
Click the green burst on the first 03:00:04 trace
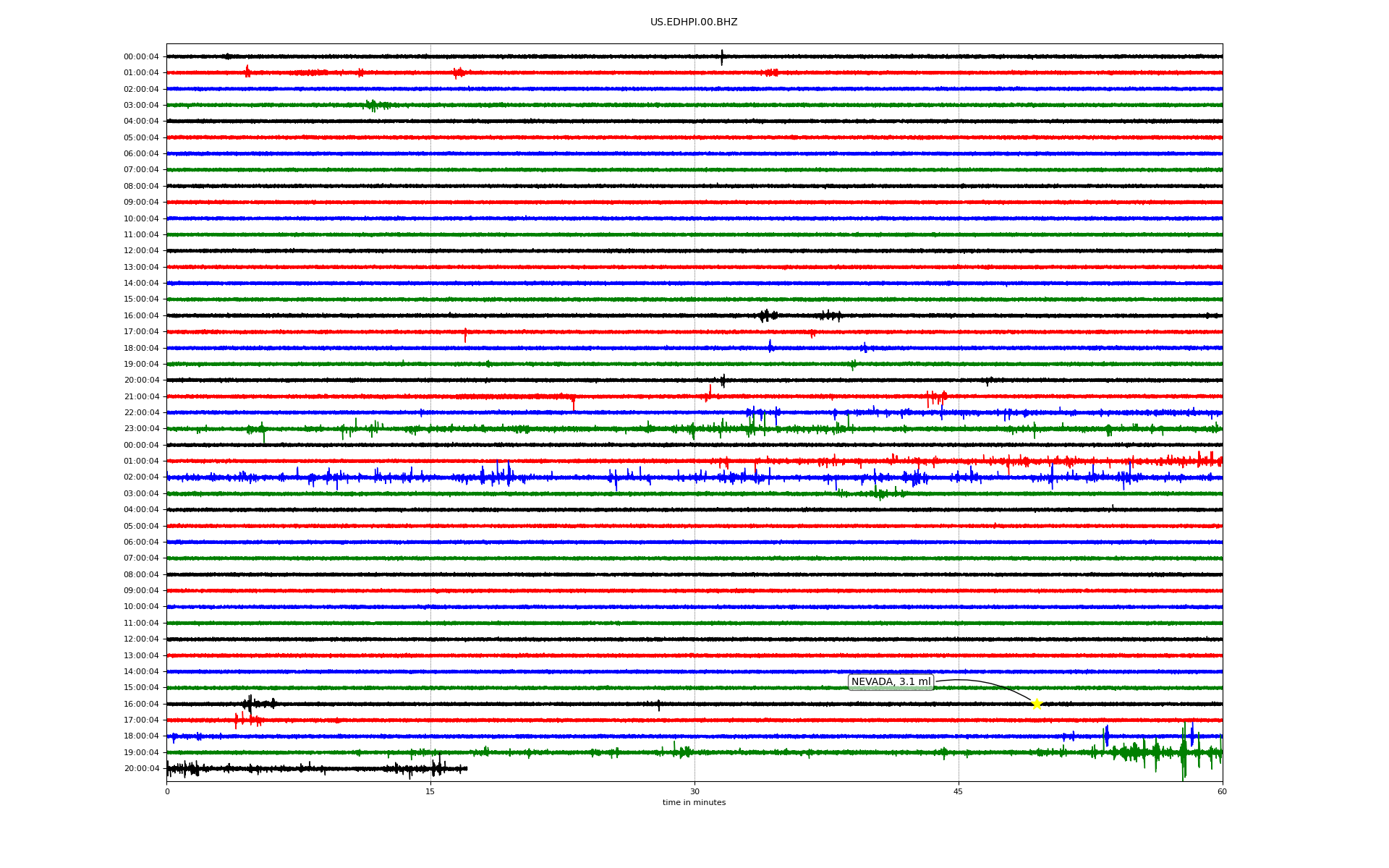click(373, 106)
